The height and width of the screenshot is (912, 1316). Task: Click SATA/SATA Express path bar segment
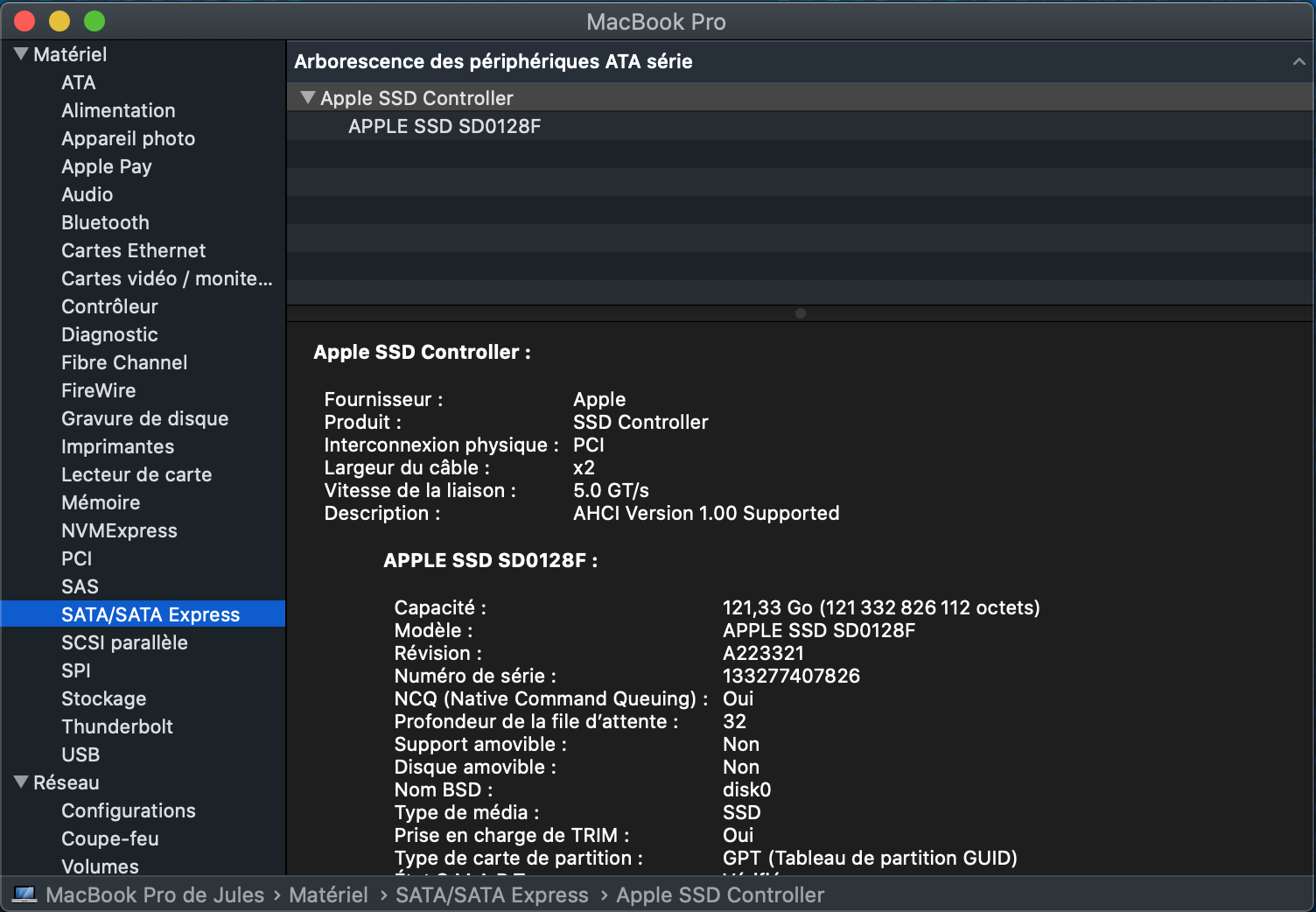coord(492,894)
